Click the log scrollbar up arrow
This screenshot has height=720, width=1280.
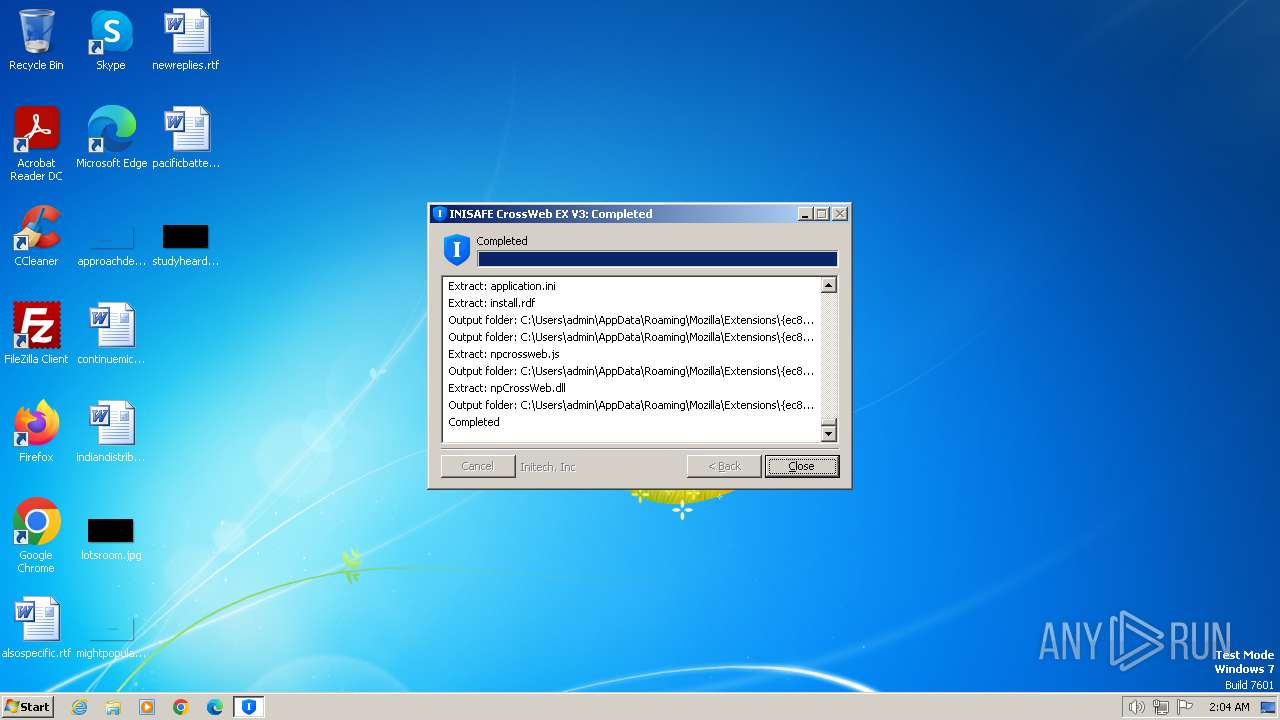(x=828, y=285)
